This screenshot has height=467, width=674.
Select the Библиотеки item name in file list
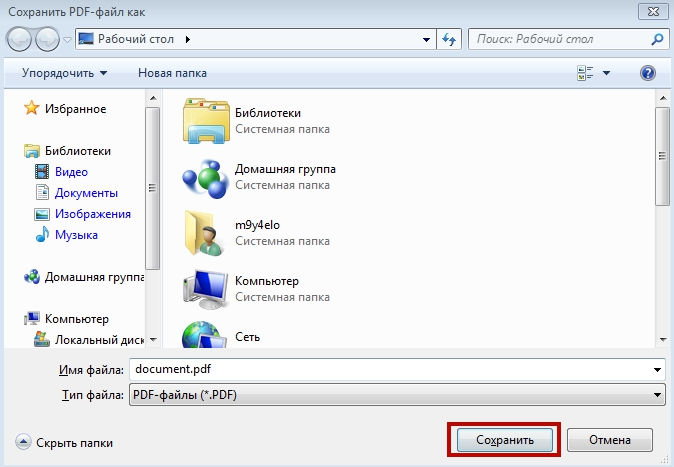268,113
